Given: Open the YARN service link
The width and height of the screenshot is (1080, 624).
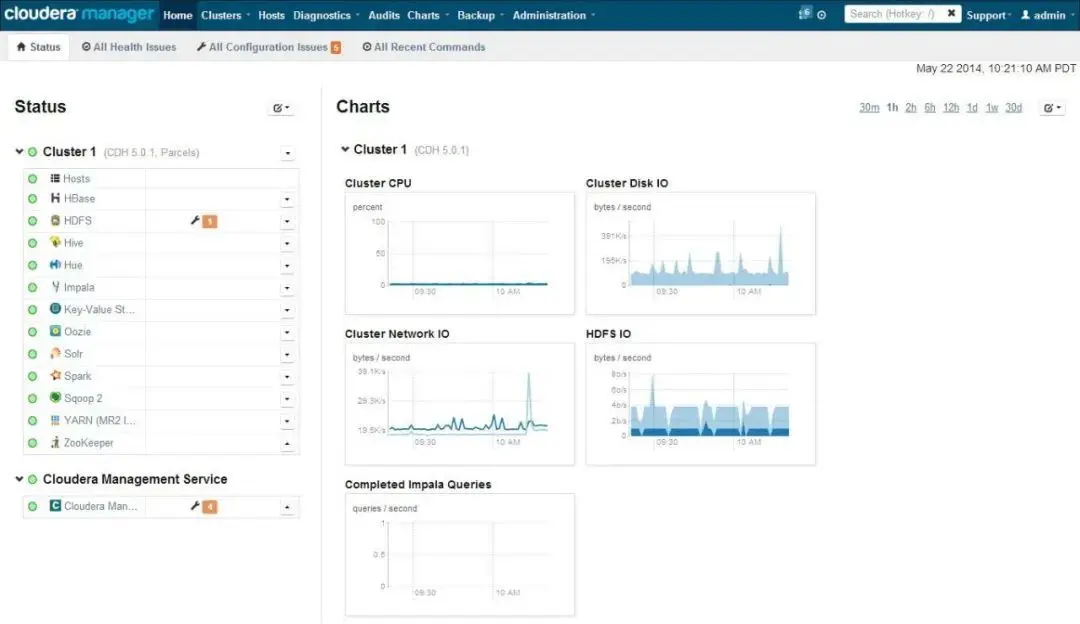Looking at the screenshot, I should [99, 421].
